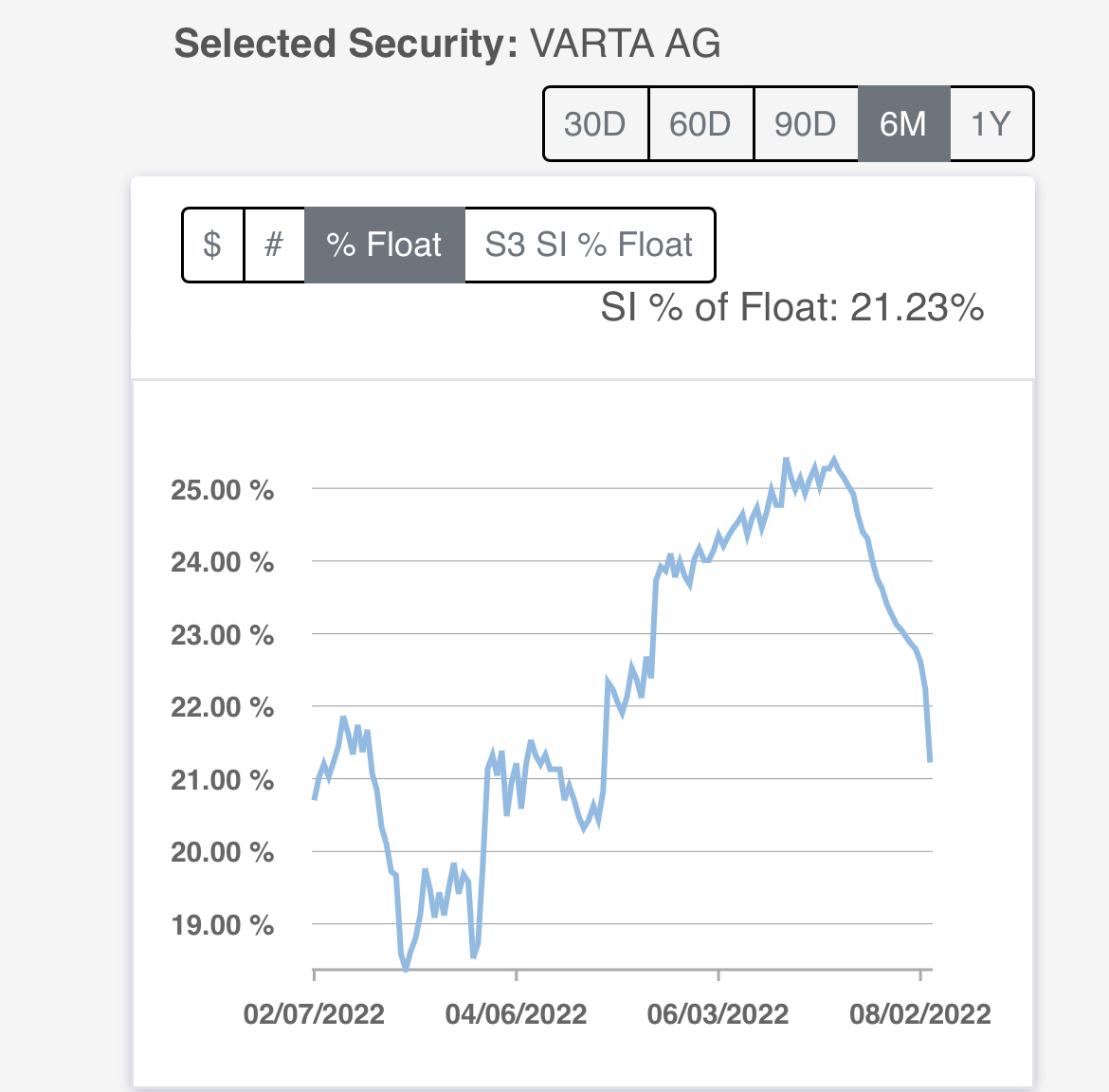
Task: Click the 04/06/2022 x-axis date label
Action: [x=516, y=1014]
